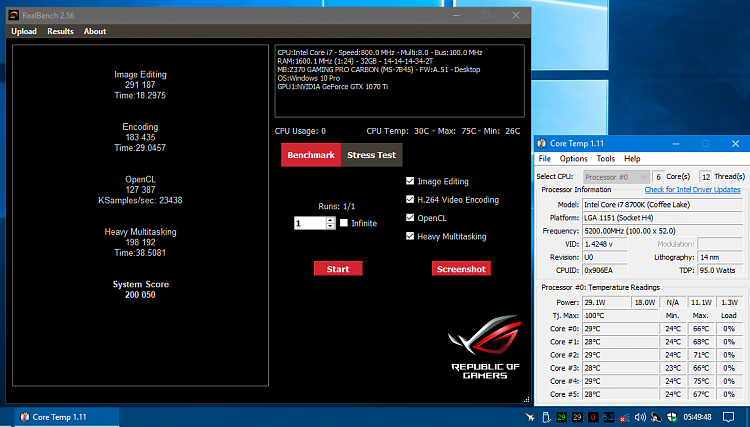Click the runs count input field
Viewport: 750px width, 427px height.
[310, 223]
